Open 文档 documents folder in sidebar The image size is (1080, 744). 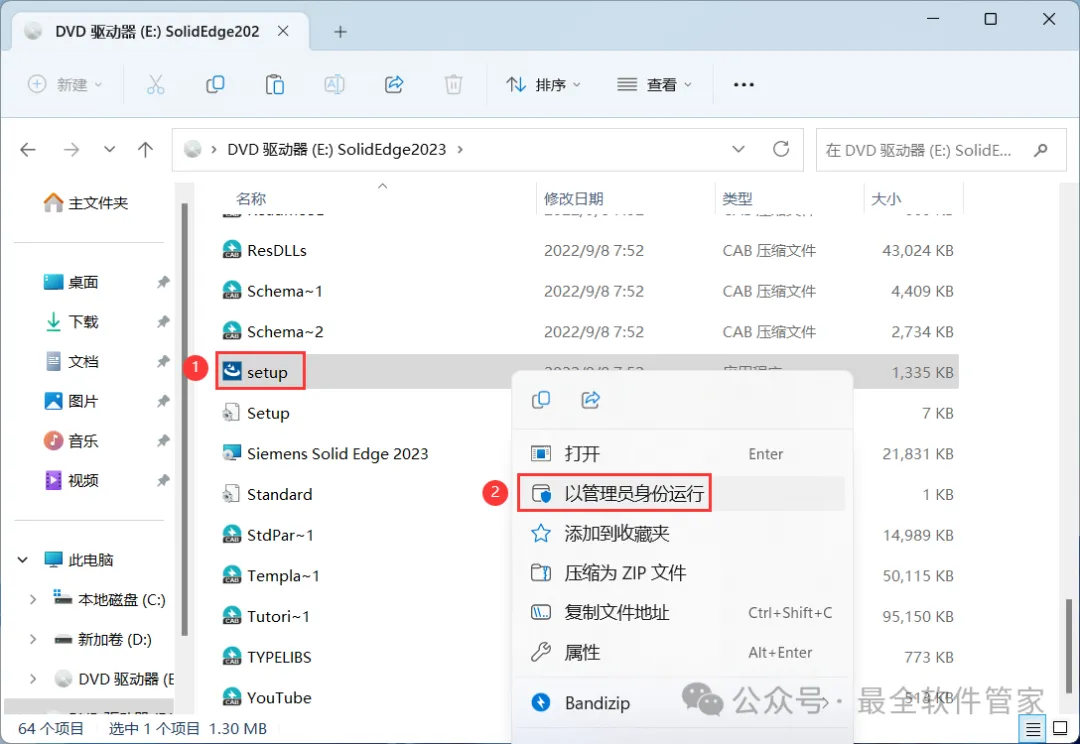[72, 362]
